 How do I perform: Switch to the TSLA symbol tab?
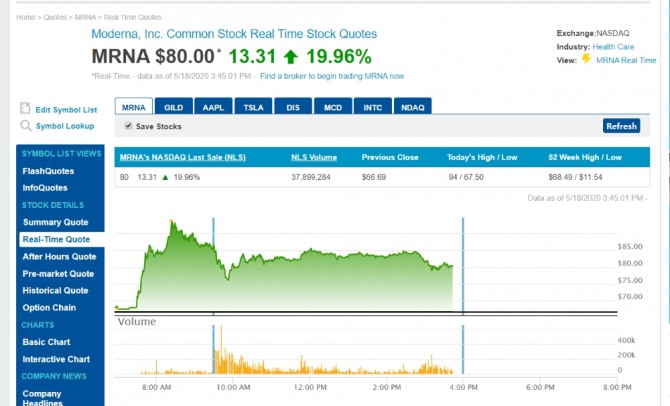click(x=253, y=107)
